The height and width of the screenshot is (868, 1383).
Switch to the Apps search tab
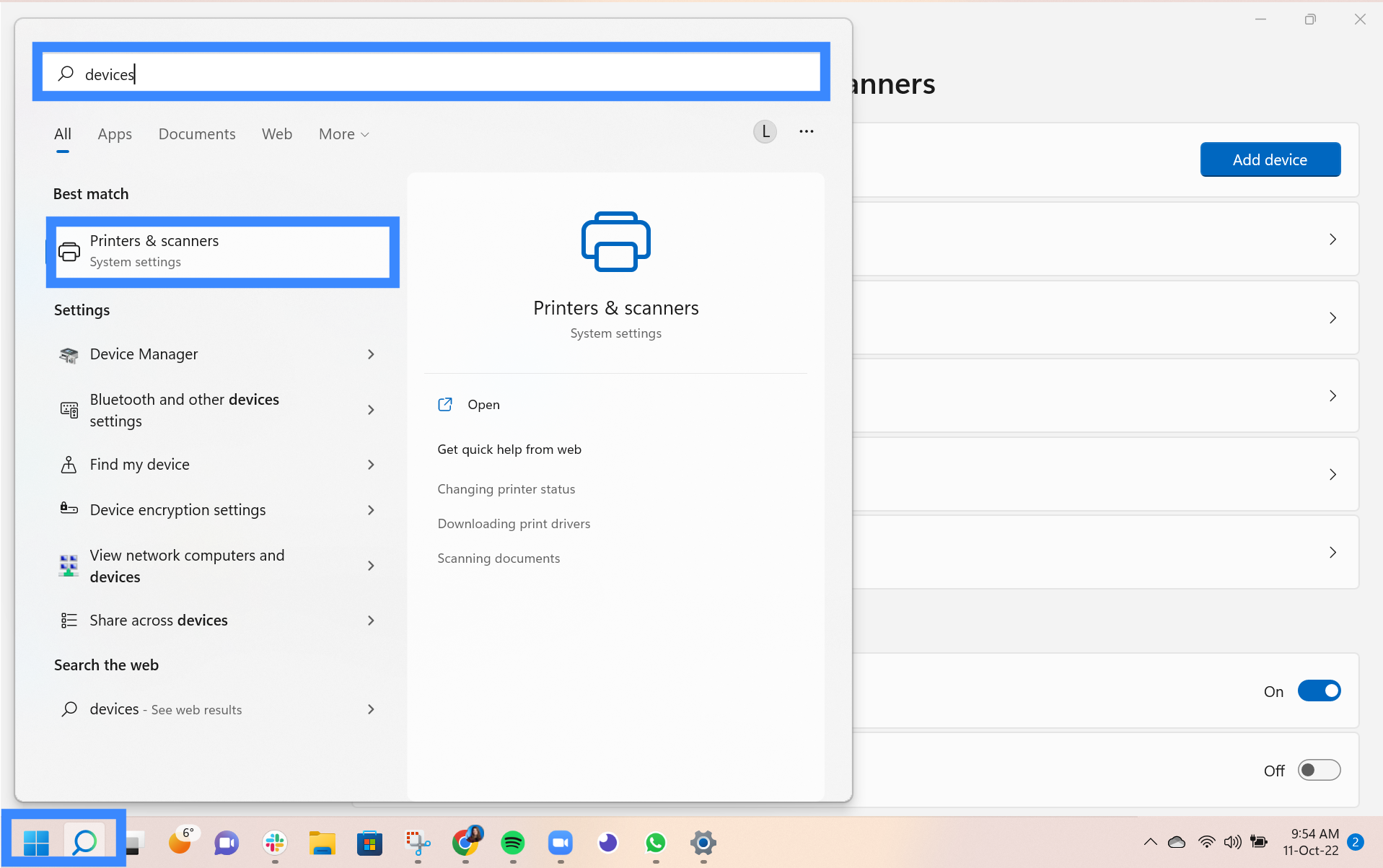click(x=115, y=134)
